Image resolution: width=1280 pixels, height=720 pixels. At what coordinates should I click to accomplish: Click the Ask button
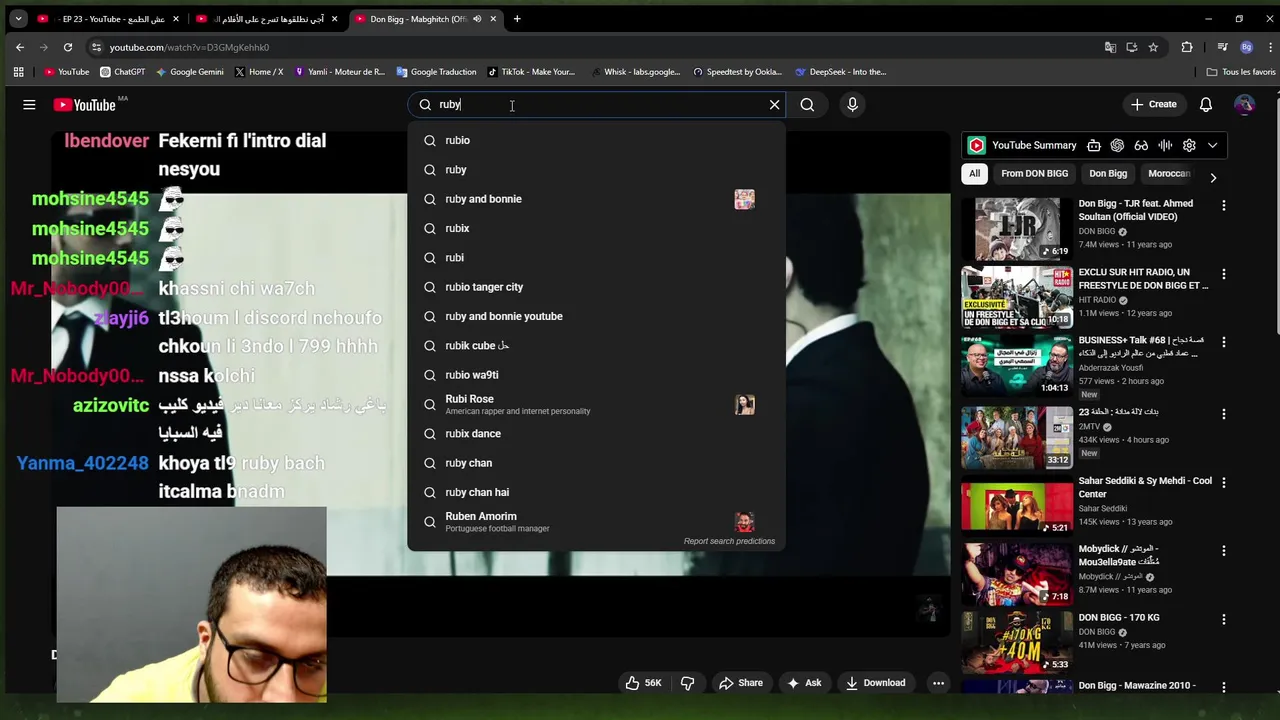coord(804,683)
